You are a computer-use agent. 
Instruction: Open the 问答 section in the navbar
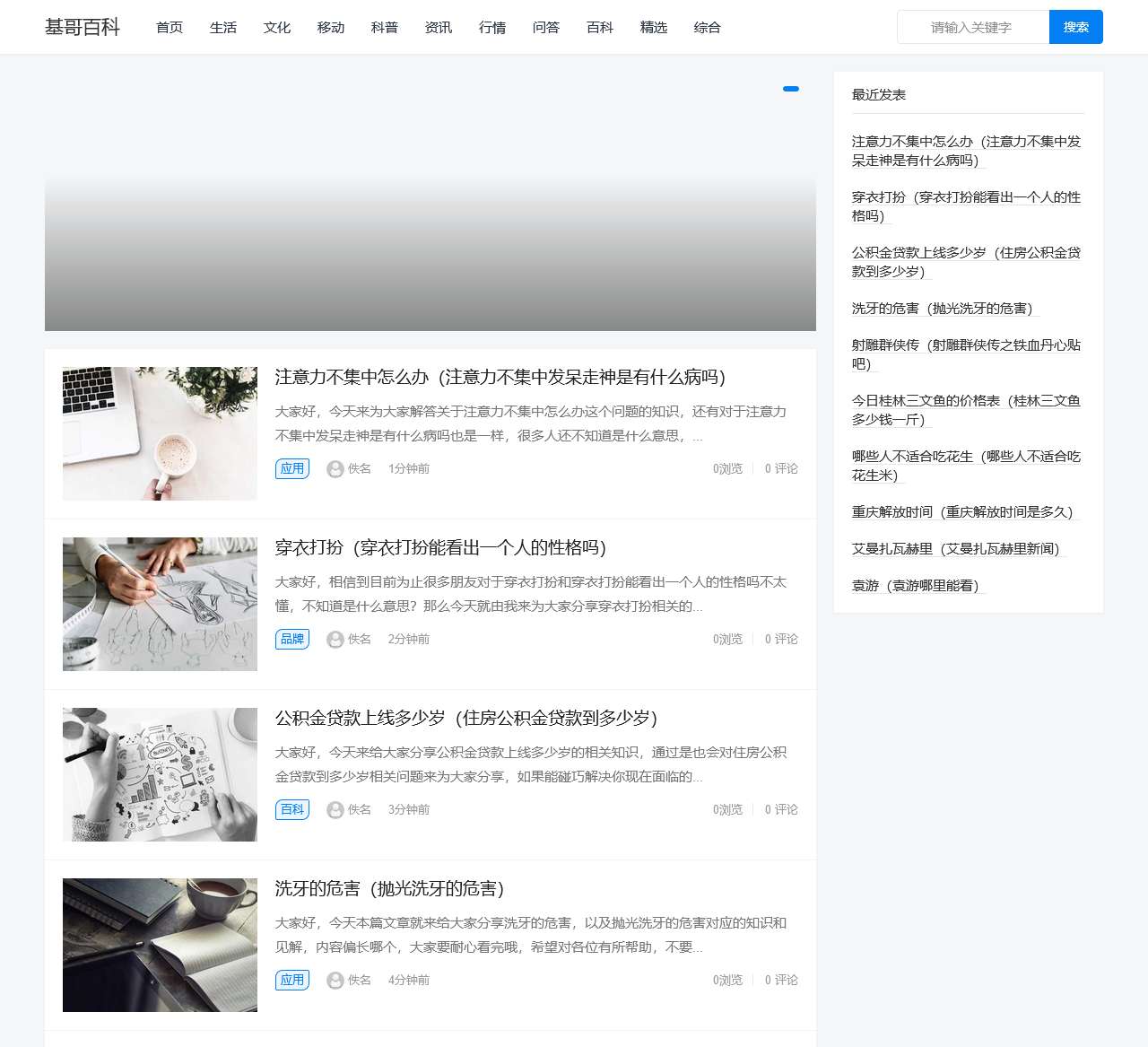click(546, 28)
